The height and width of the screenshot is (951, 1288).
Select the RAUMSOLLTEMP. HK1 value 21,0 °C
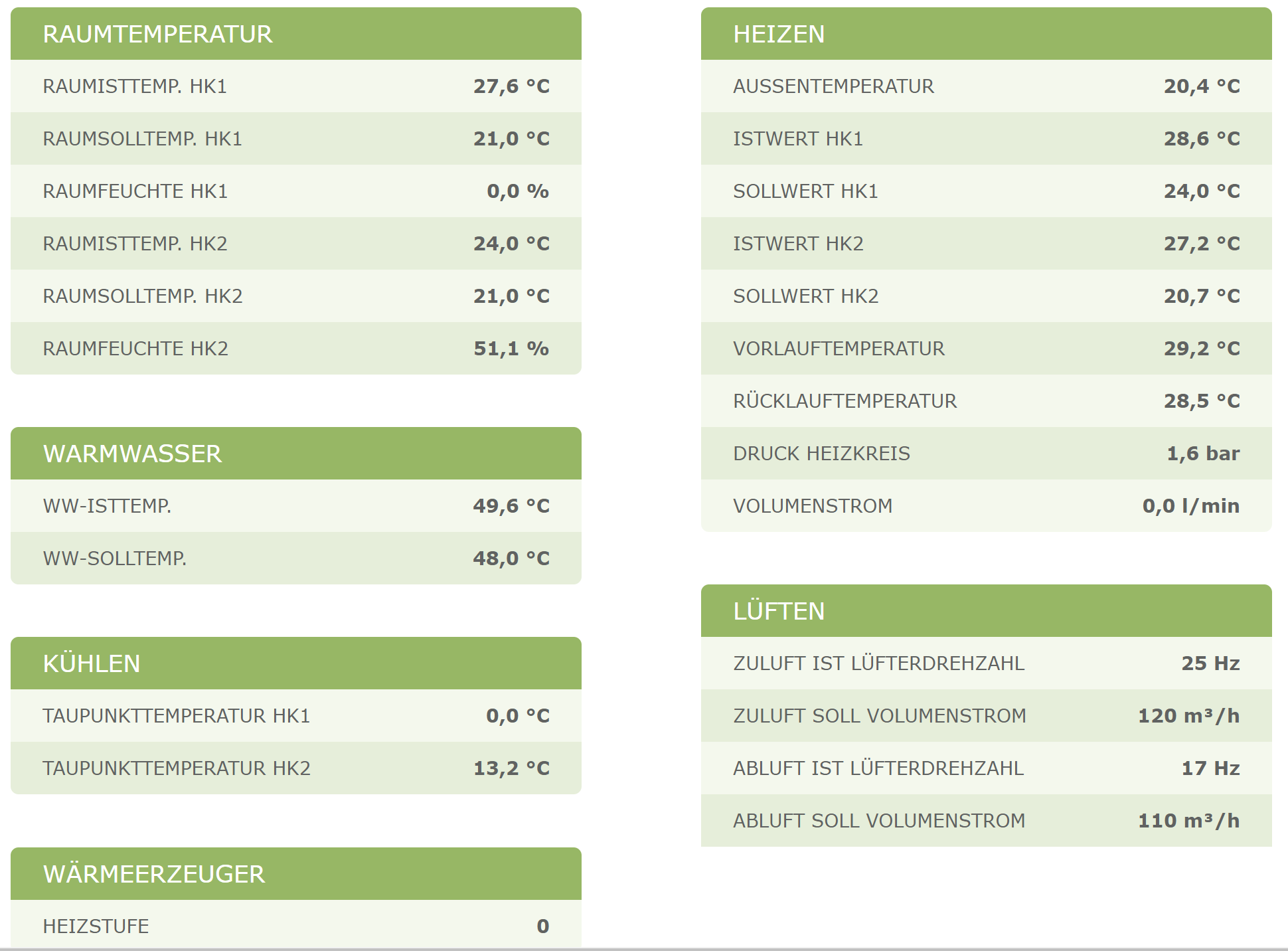511,139
